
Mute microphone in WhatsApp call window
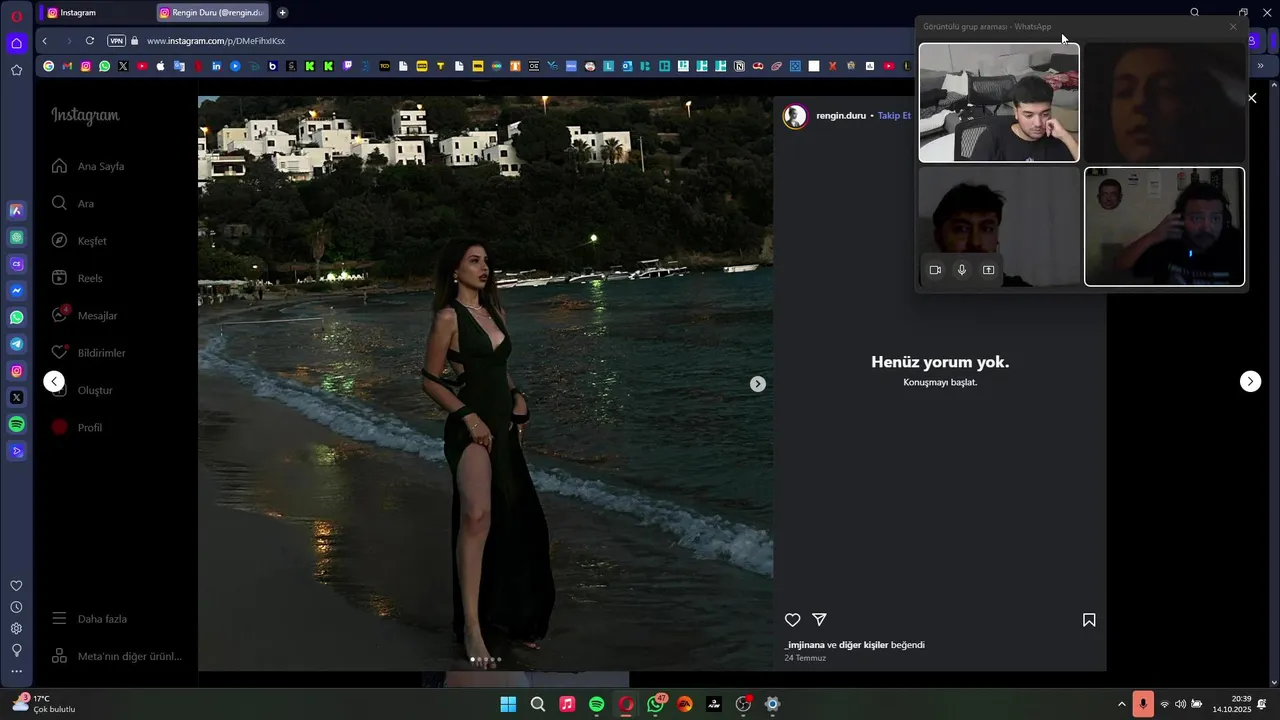click(x=962, y=270)
